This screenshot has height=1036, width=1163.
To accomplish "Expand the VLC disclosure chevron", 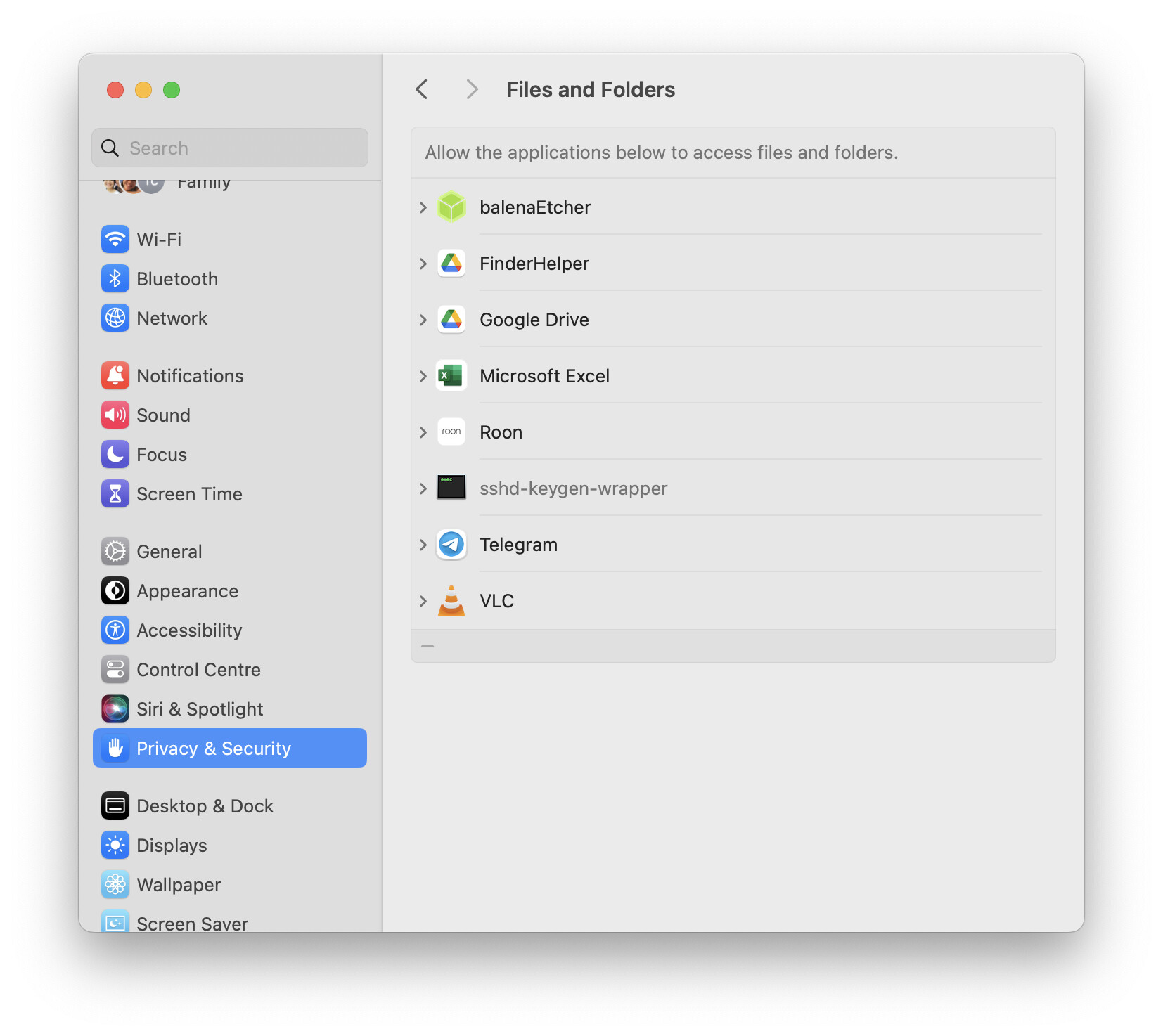I will (423, 600).
